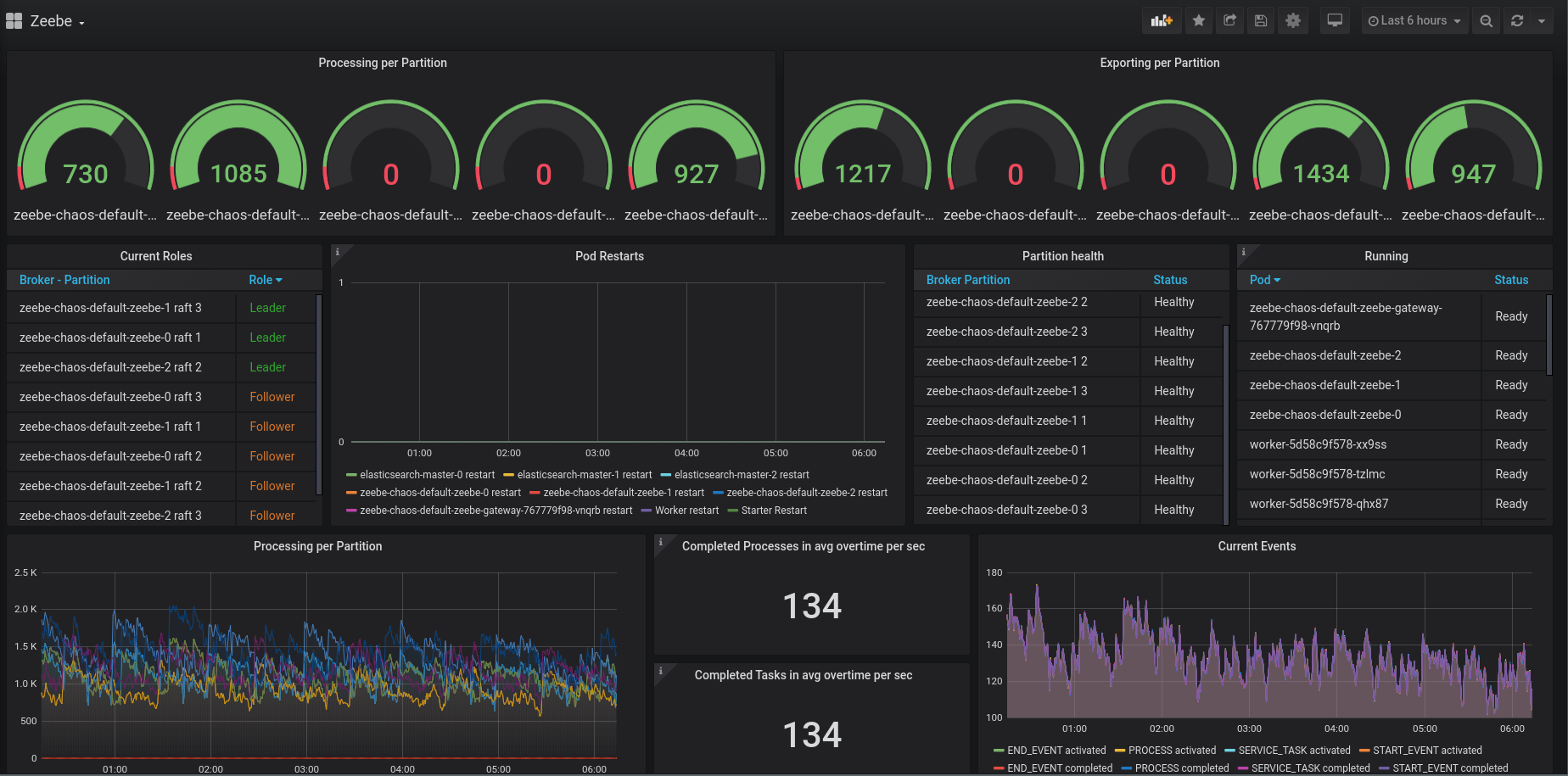Open the Grafana dashboards grid icon

click(x=14, y=21)
